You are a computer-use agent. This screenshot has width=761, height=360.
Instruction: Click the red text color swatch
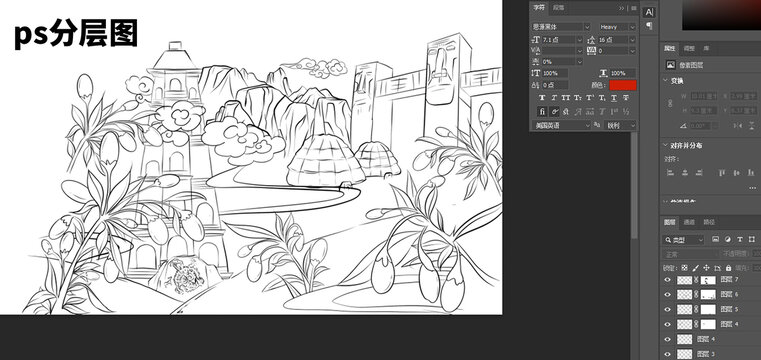[623, 85]
